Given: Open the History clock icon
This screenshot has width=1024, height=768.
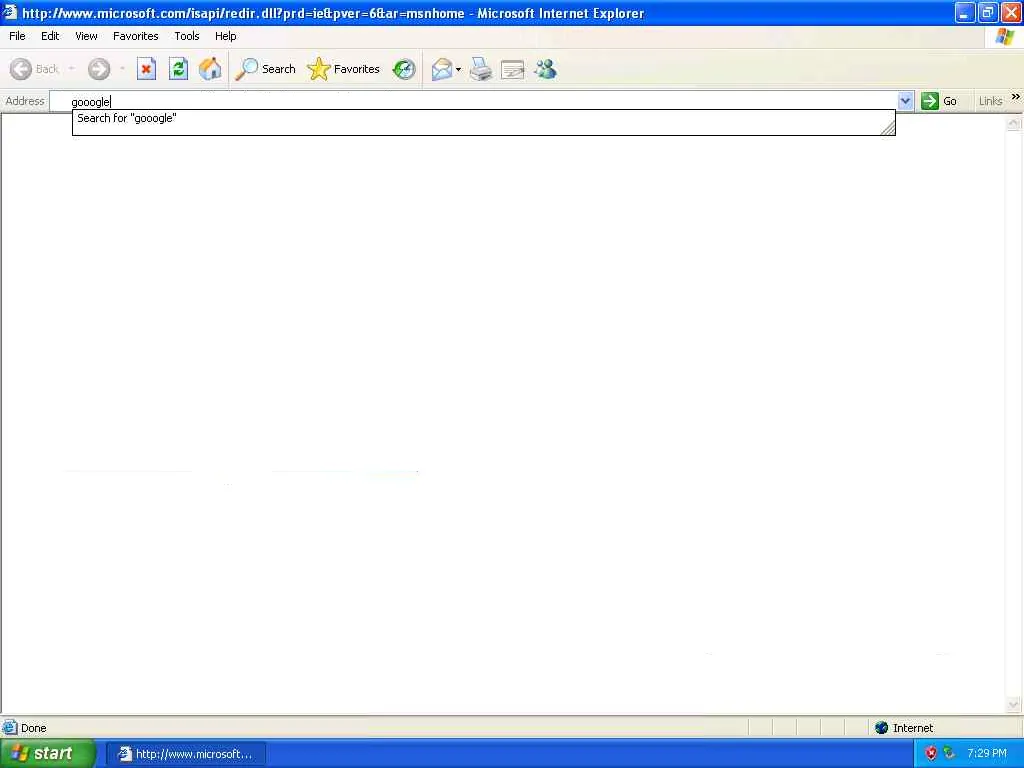Looking at the screenshot, I should coord(404,69).
